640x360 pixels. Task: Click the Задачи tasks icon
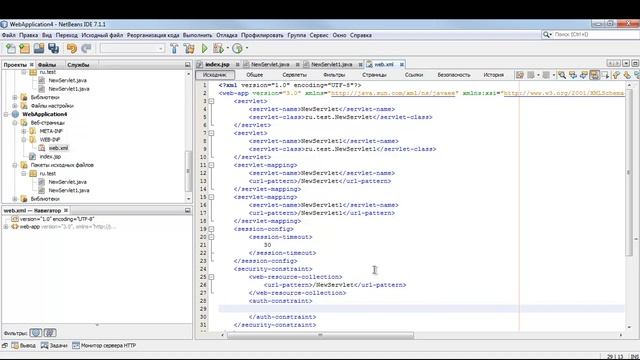pyautogui.click(x=44, y=345)
